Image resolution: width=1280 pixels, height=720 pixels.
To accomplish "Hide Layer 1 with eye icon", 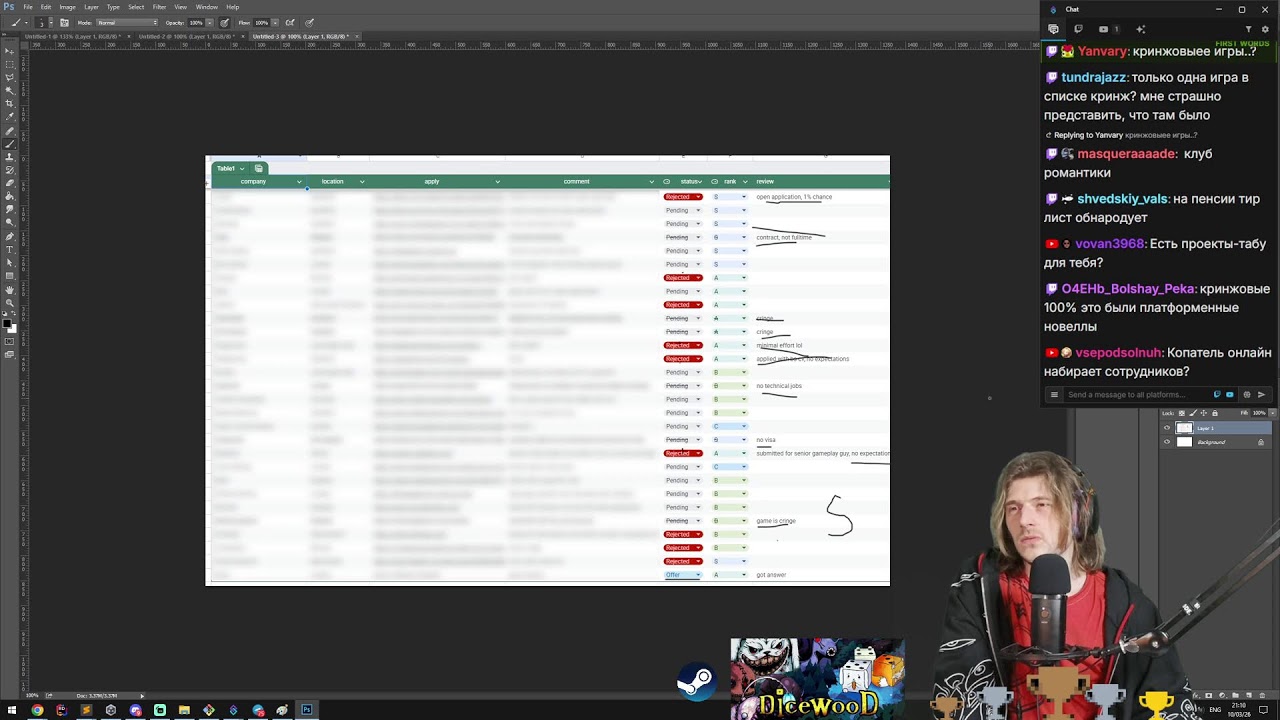I will click(x=1167, y=428).
